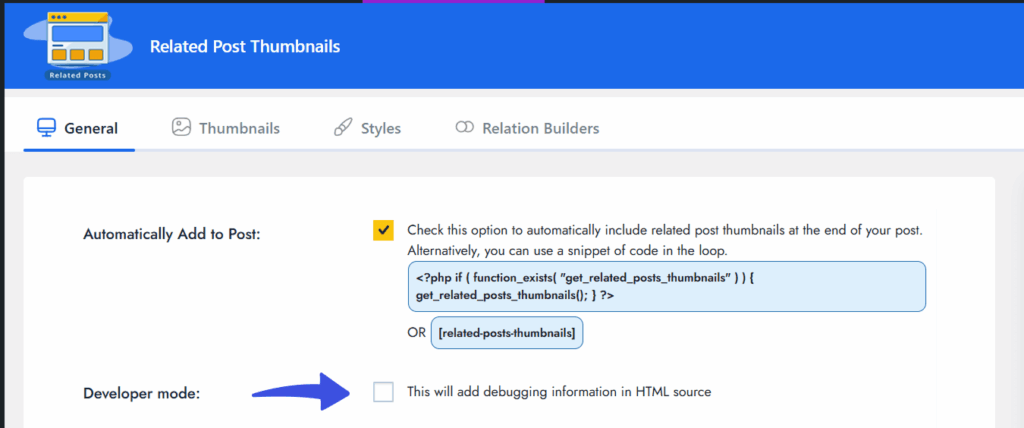Click the 'Automatically Add to Post:' label
Screen dimensions: 1024x428
(172, 234)
